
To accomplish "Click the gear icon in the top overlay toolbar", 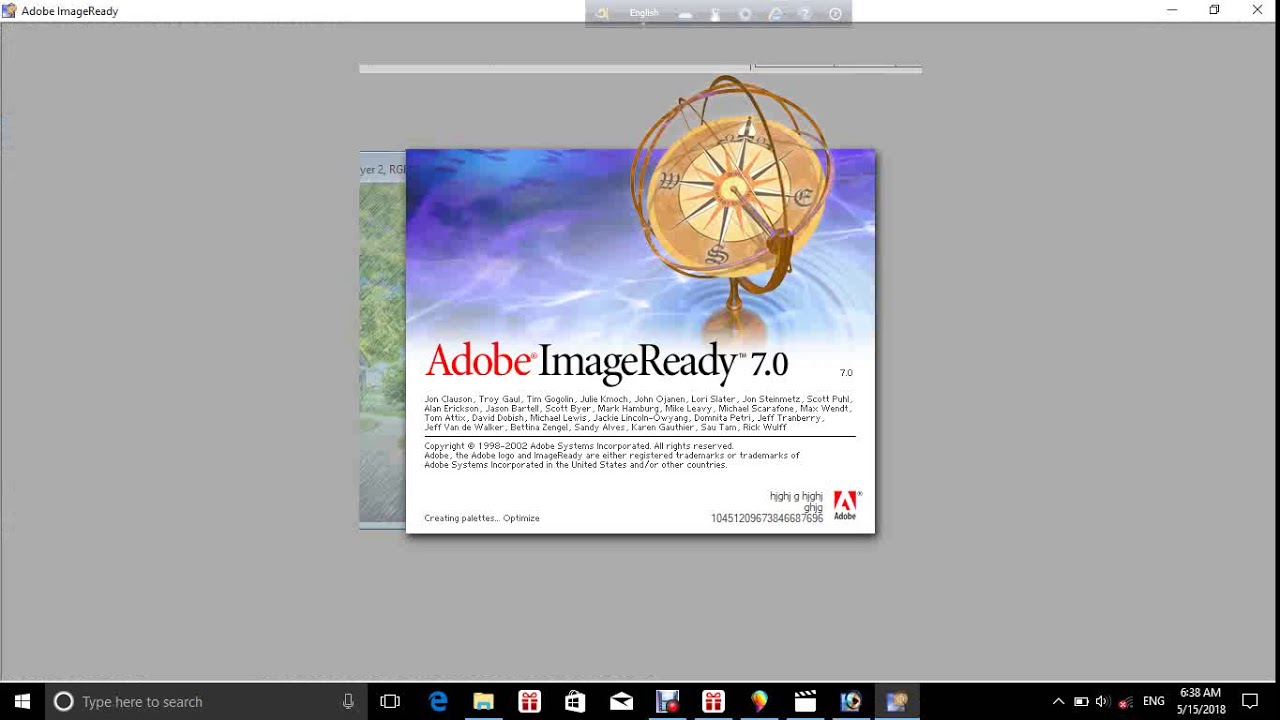I will 745,14.
